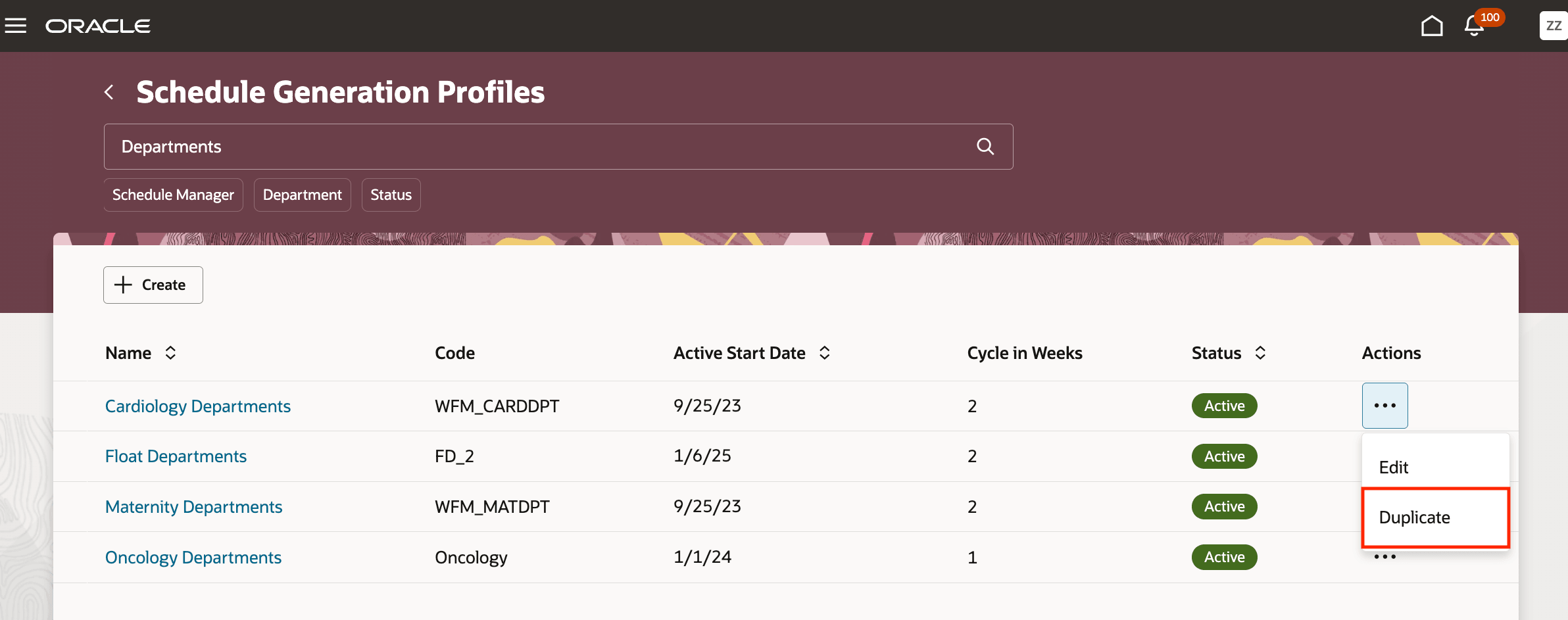Select the Department filter chip

click(302, 195)
